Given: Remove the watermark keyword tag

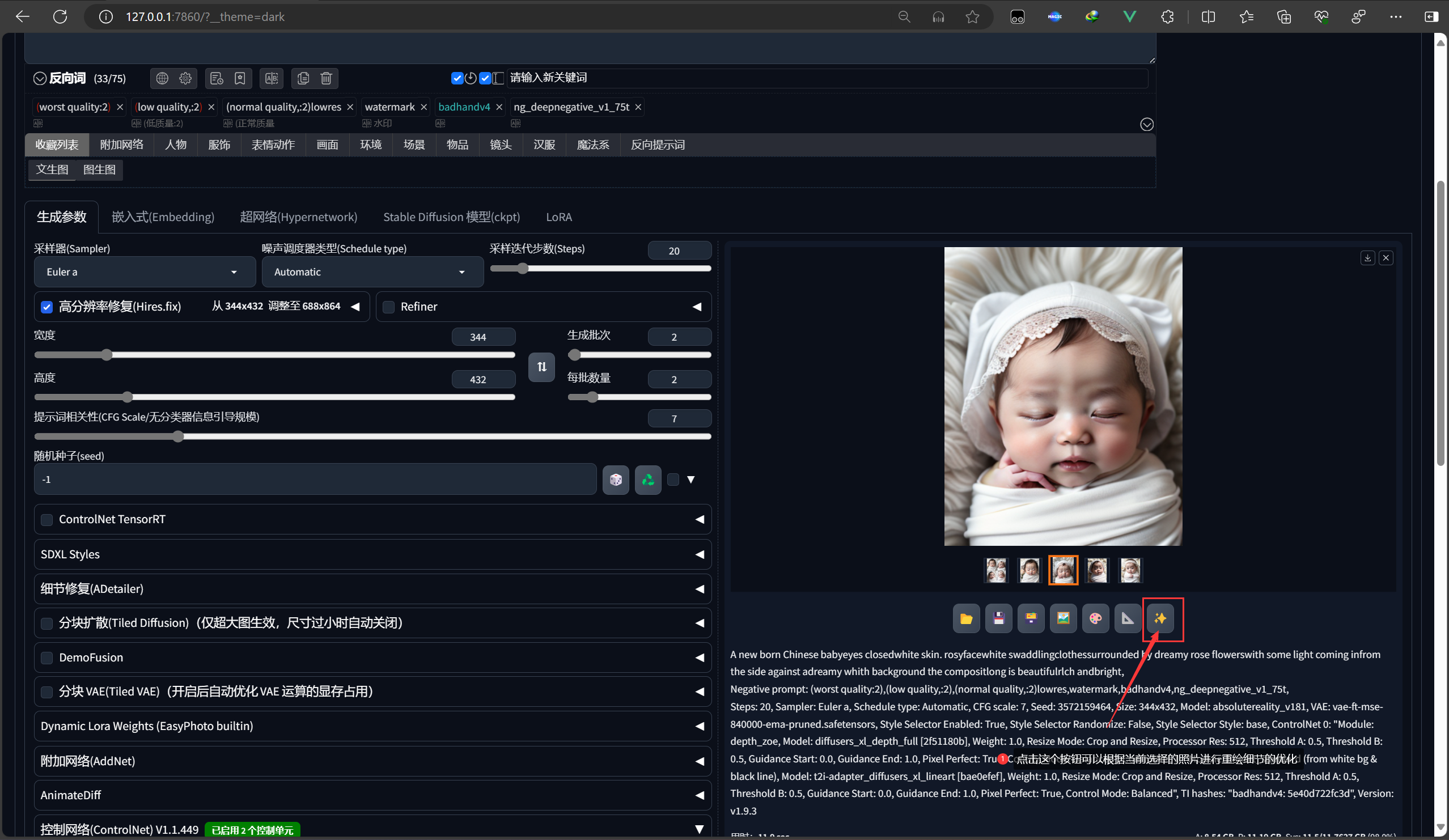Looking at the screenshot, I should tap(424, 107).
